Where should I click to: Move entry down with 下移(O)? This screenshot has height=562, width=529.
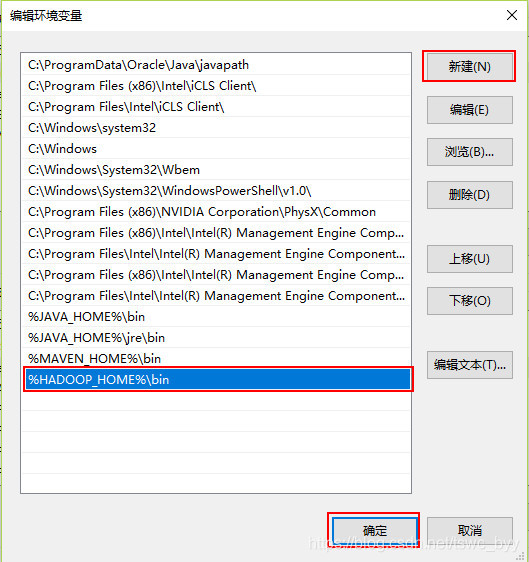[470, 301]
